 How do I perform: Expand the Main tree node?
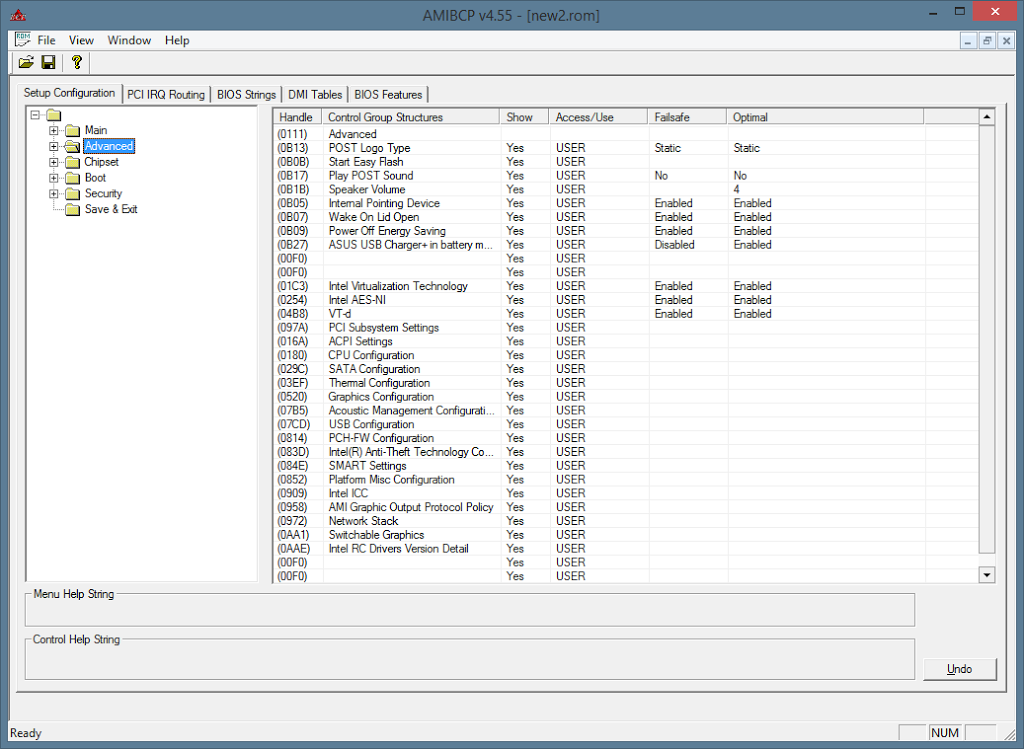54,131
